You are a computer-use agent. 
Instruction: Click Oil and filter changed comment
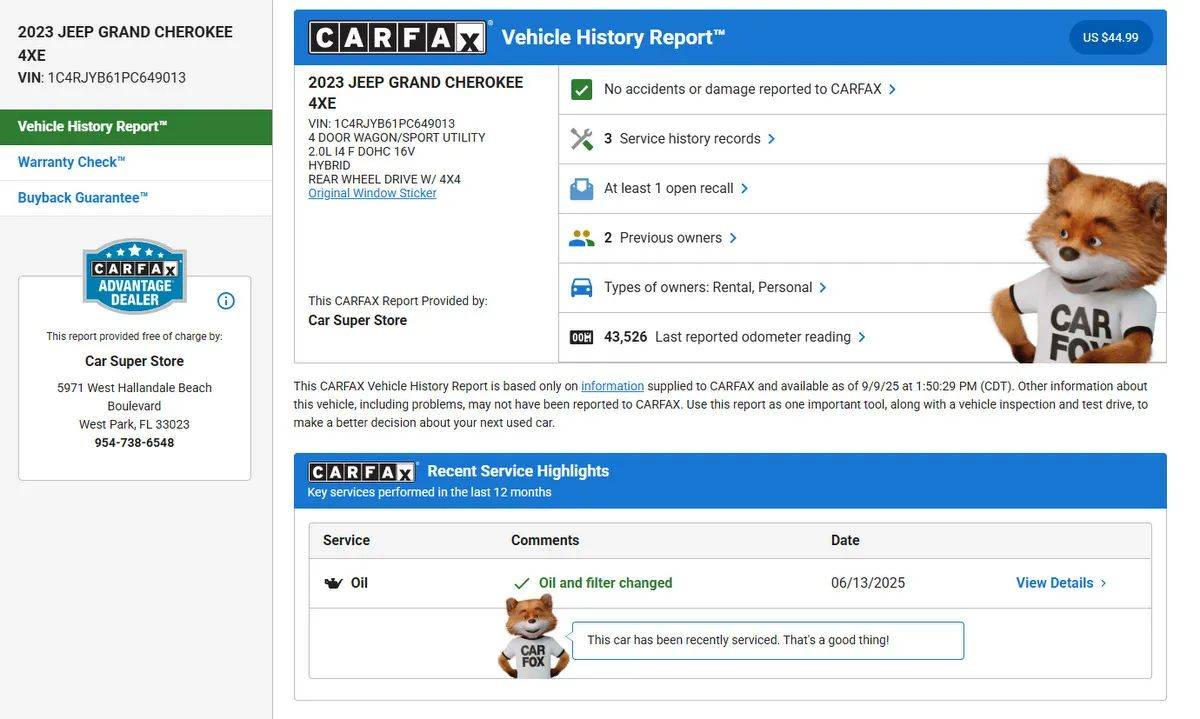tap(606, 583)
